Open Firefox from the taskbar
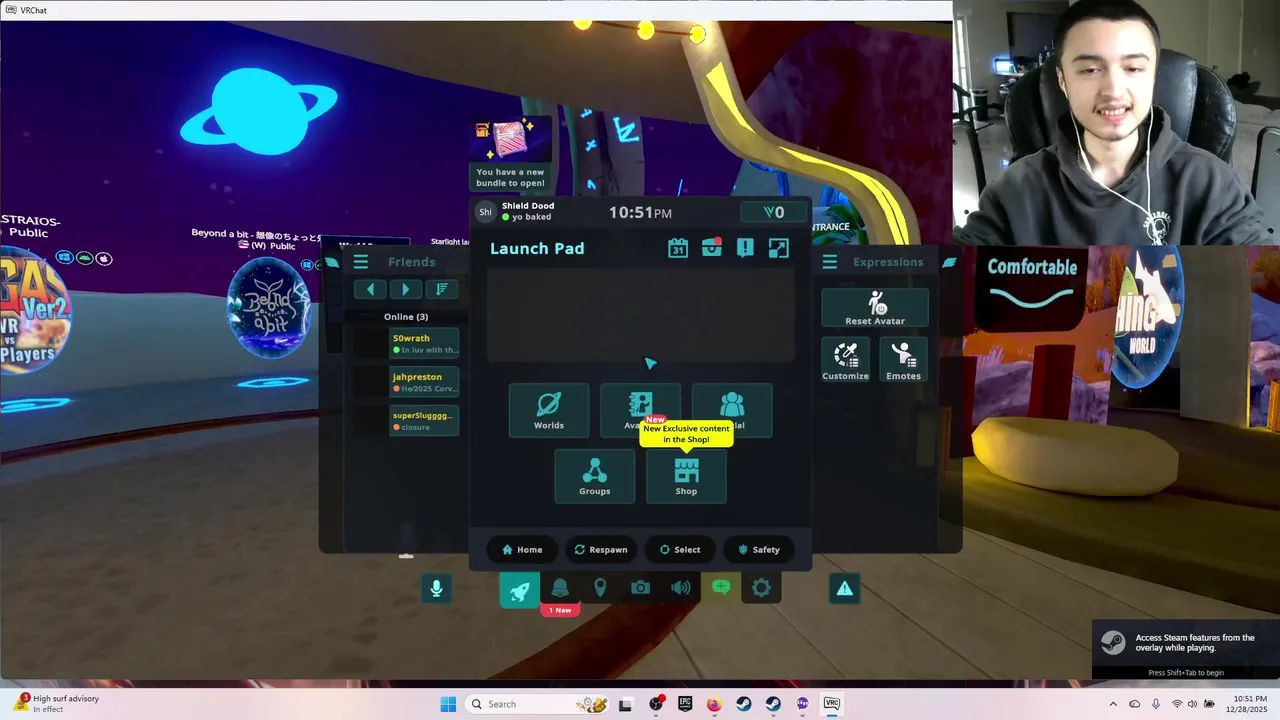 tap(714, 704)
